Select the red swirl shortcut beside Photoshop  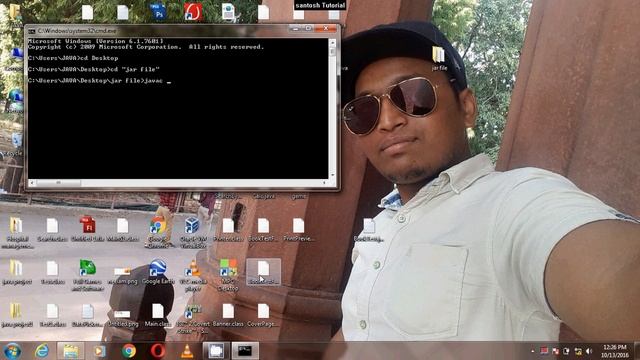[193, 11]
